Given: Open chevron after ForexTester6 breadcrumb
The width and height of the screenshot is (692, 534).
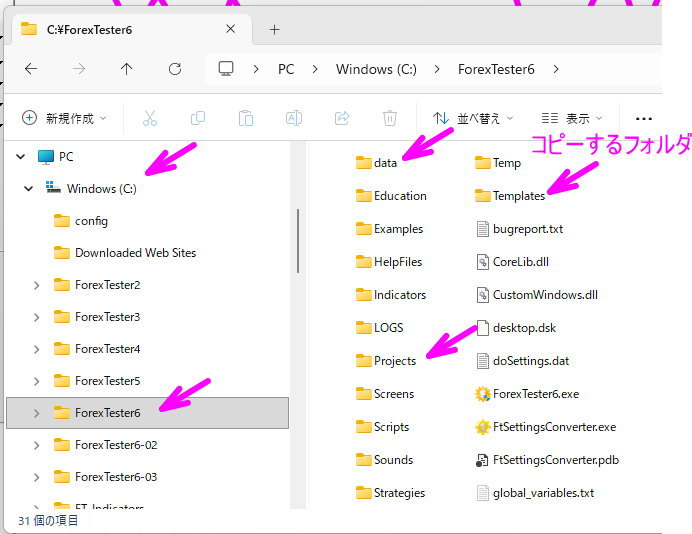Looking at the screenshot, I should (x=556, y=69).
